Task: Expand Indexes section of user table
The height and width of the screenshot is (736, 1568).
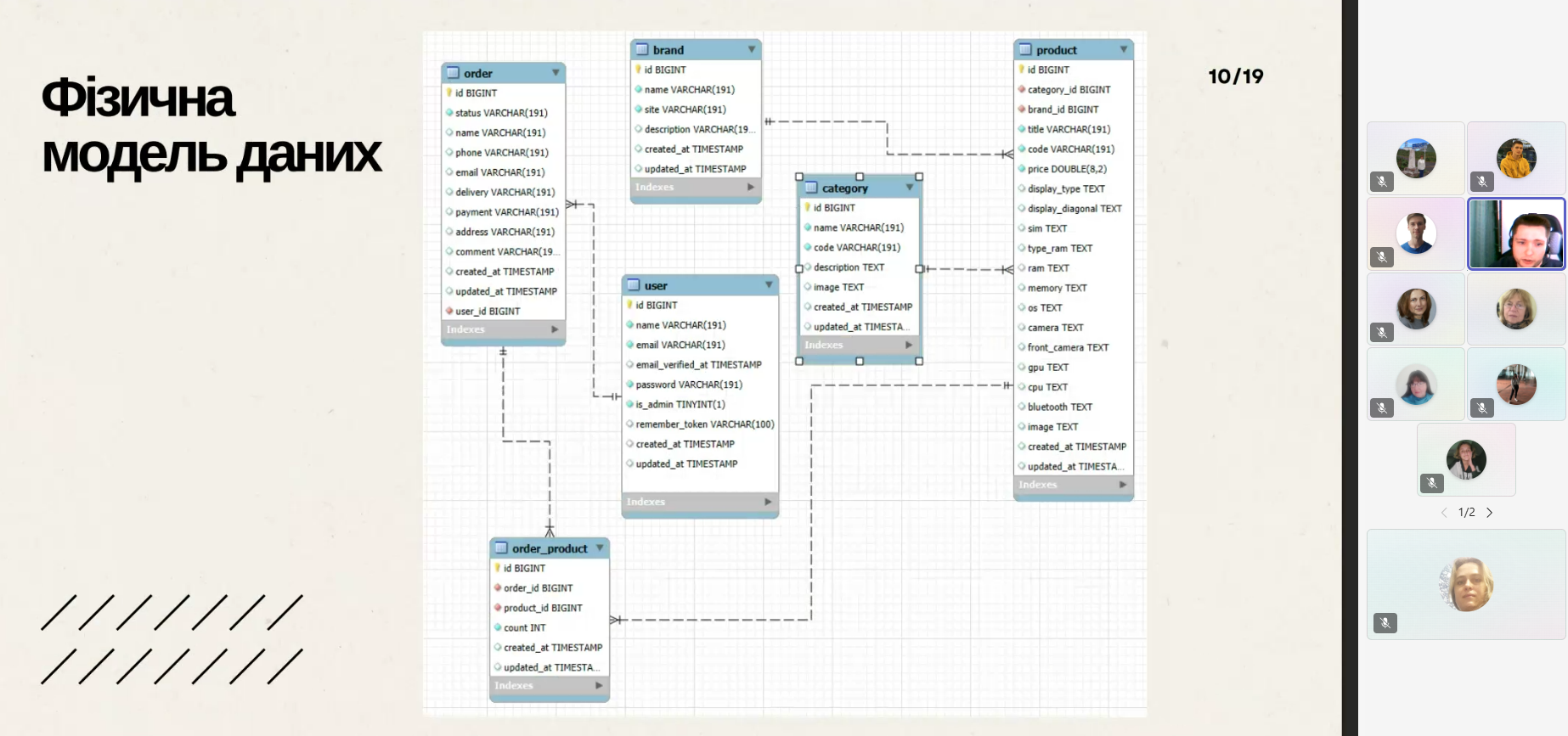Action: point(768,502)
